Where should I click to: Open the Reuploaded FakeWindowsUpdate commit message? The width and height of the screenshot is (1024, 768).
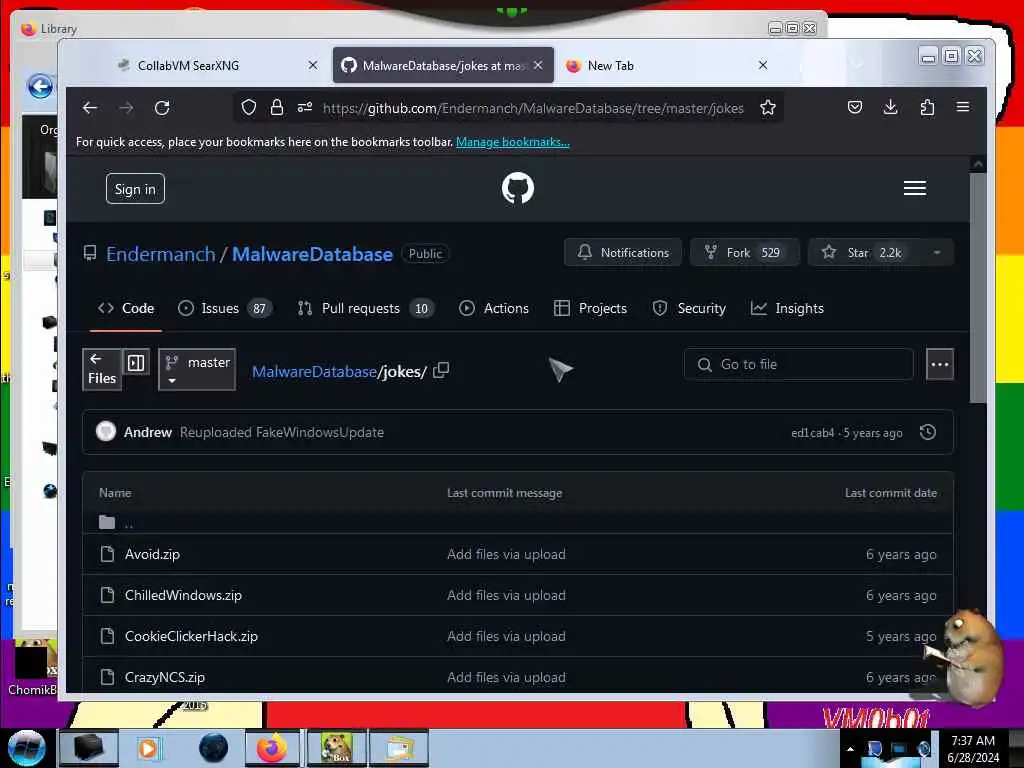[x=281, y=432]
